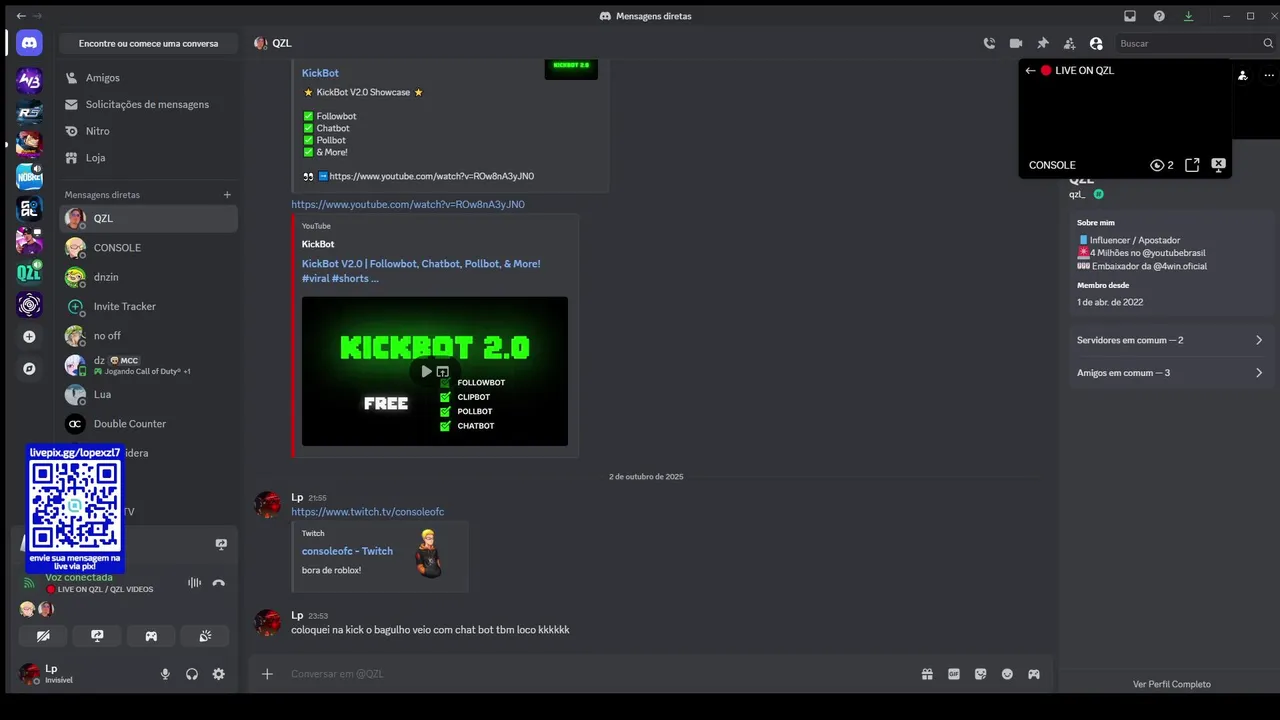
Task: Share your screen from voice controls
Action: (97, 636)
